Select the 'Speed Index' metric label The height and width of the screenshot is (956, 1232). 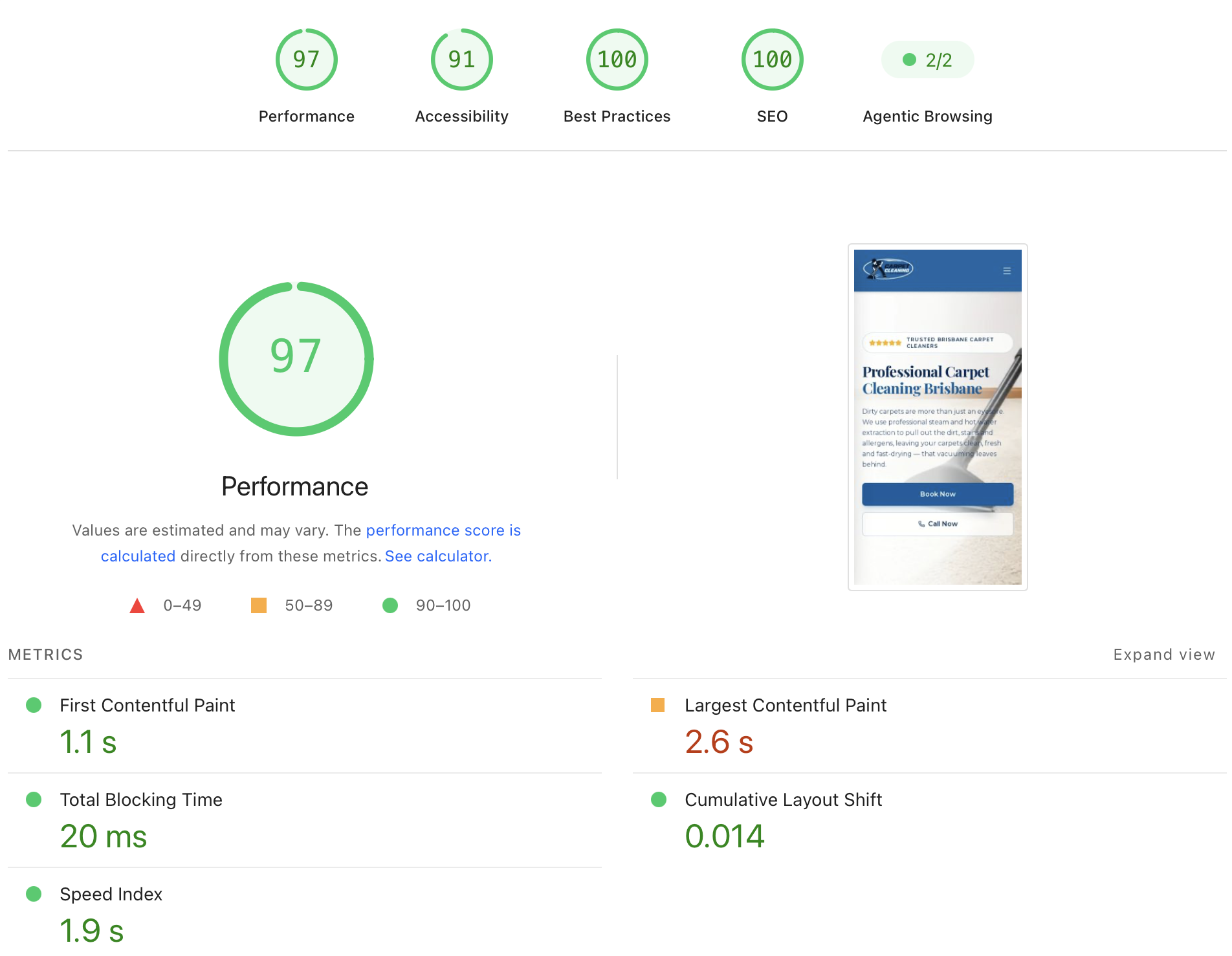pos(111,894)
